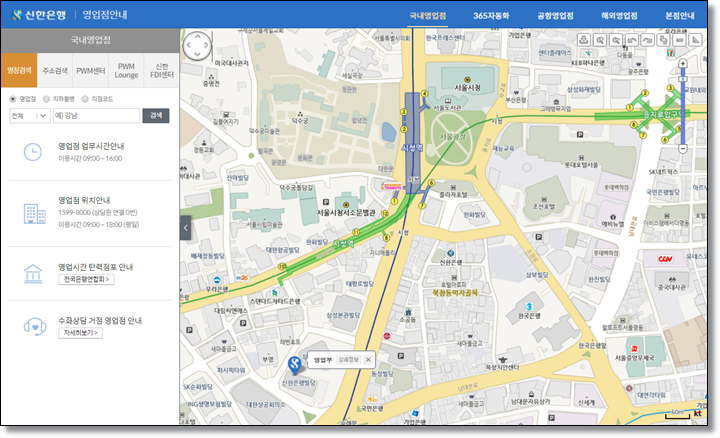The height and width of the screenshot is (438, 720).
Task: Open the 본점안내 top menu
Action: (680, 16)
